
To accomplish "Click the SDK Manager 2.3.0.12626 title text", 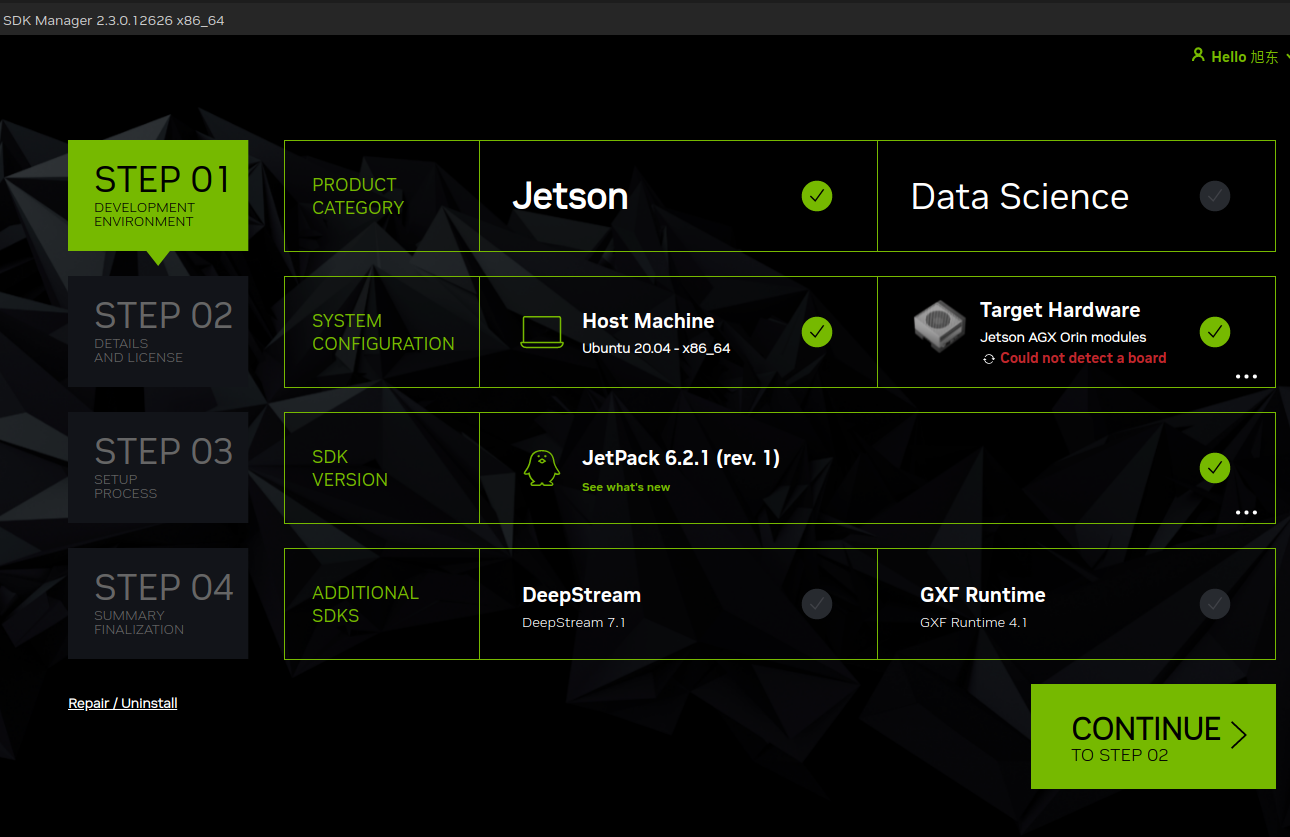I will click(113, 20).
